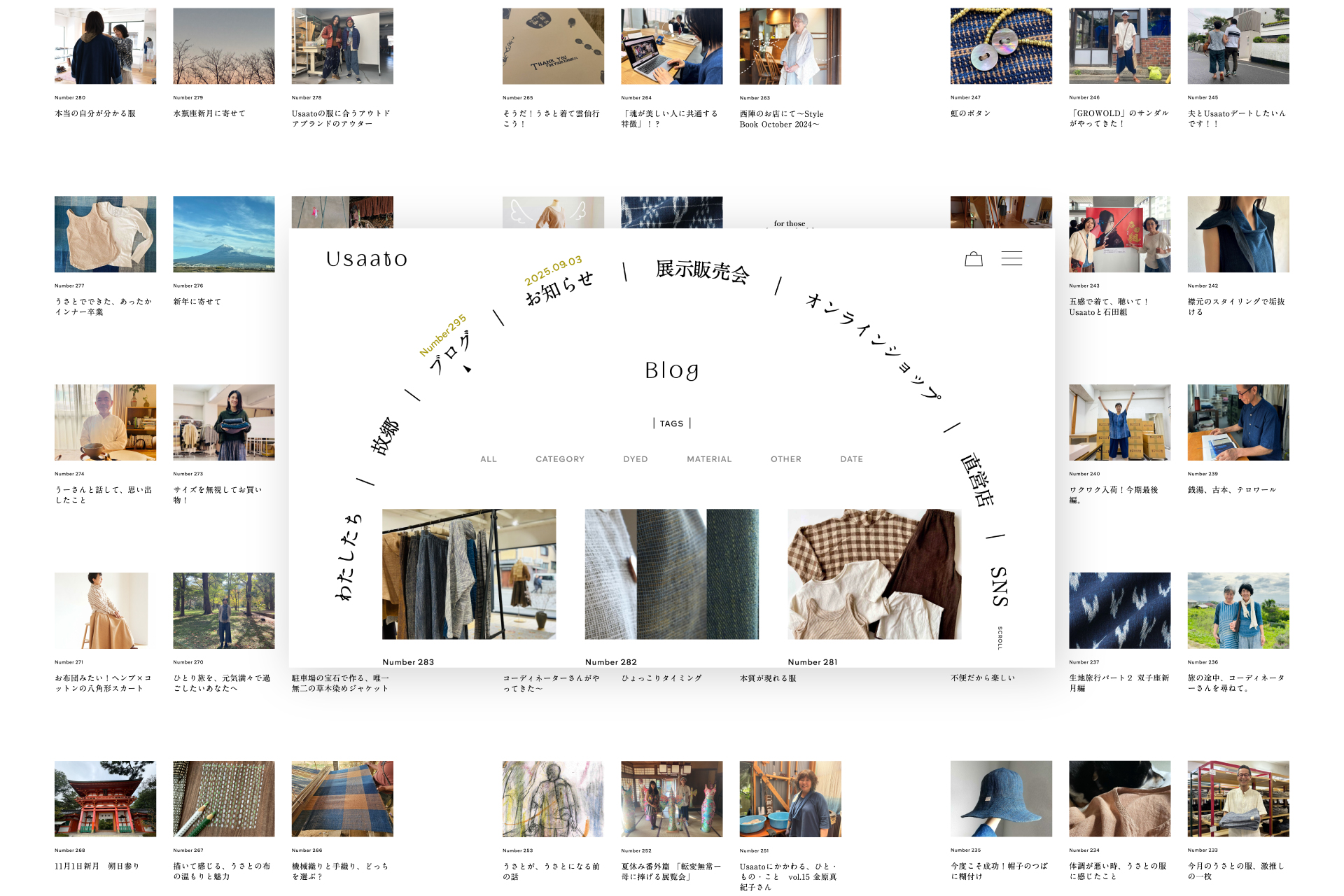
Task: Open the SNS link
Action: (x=1000, y=586)
